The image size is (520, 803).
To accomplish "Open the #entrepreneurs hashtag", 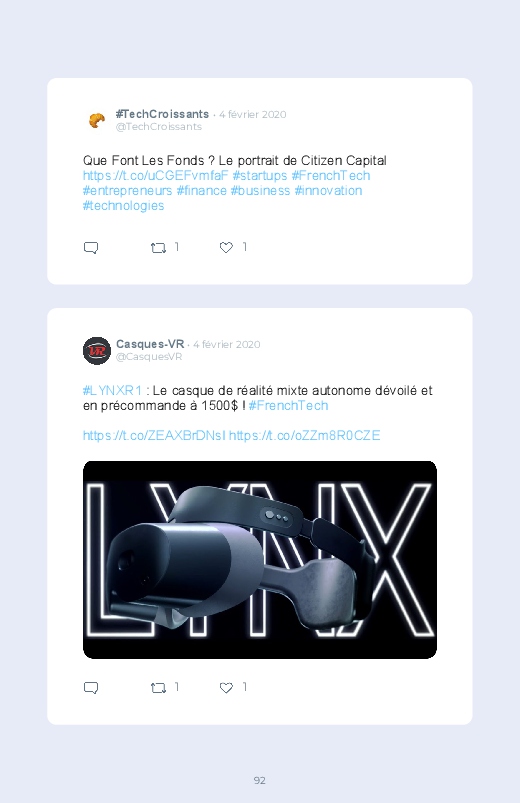I will coord(128,191).
